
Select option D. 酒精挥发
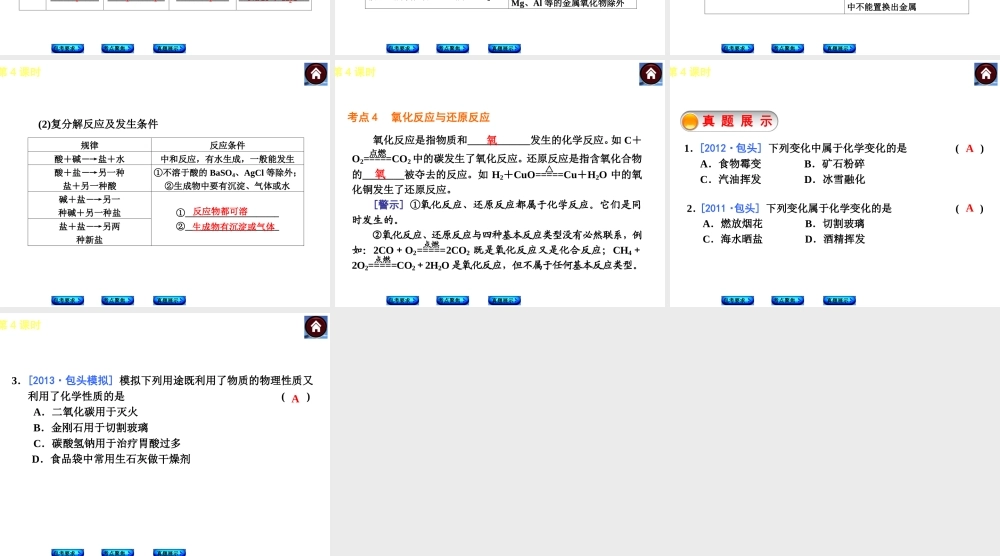point(835,239)
